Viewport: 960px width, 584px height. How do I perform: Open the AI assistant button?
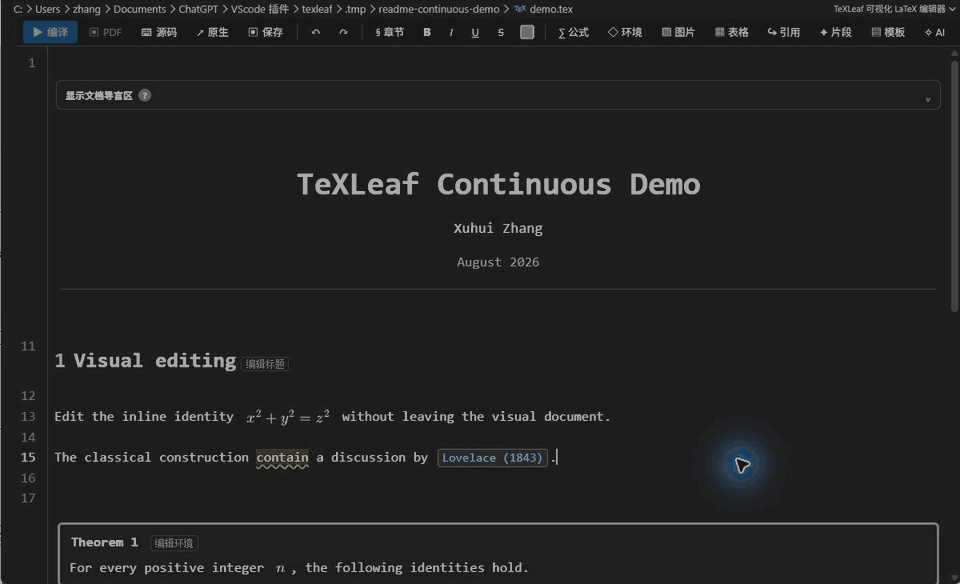point(935,32)
